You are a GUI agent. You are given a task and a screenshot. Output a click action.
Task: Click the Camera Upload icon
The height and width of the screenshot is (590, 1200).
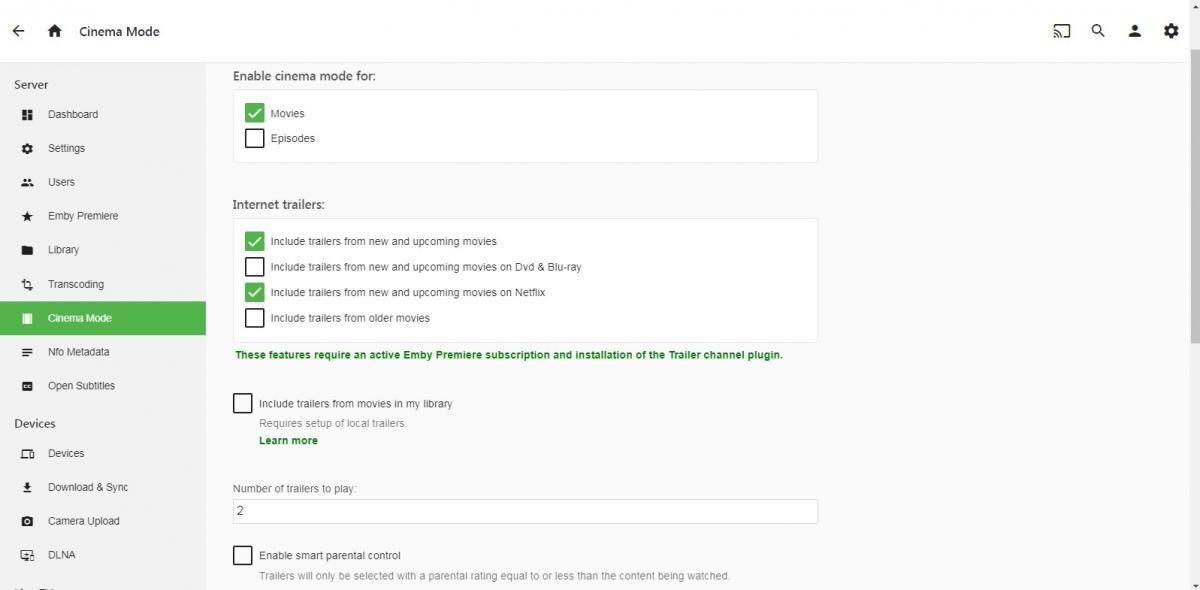tap(27, 521)
